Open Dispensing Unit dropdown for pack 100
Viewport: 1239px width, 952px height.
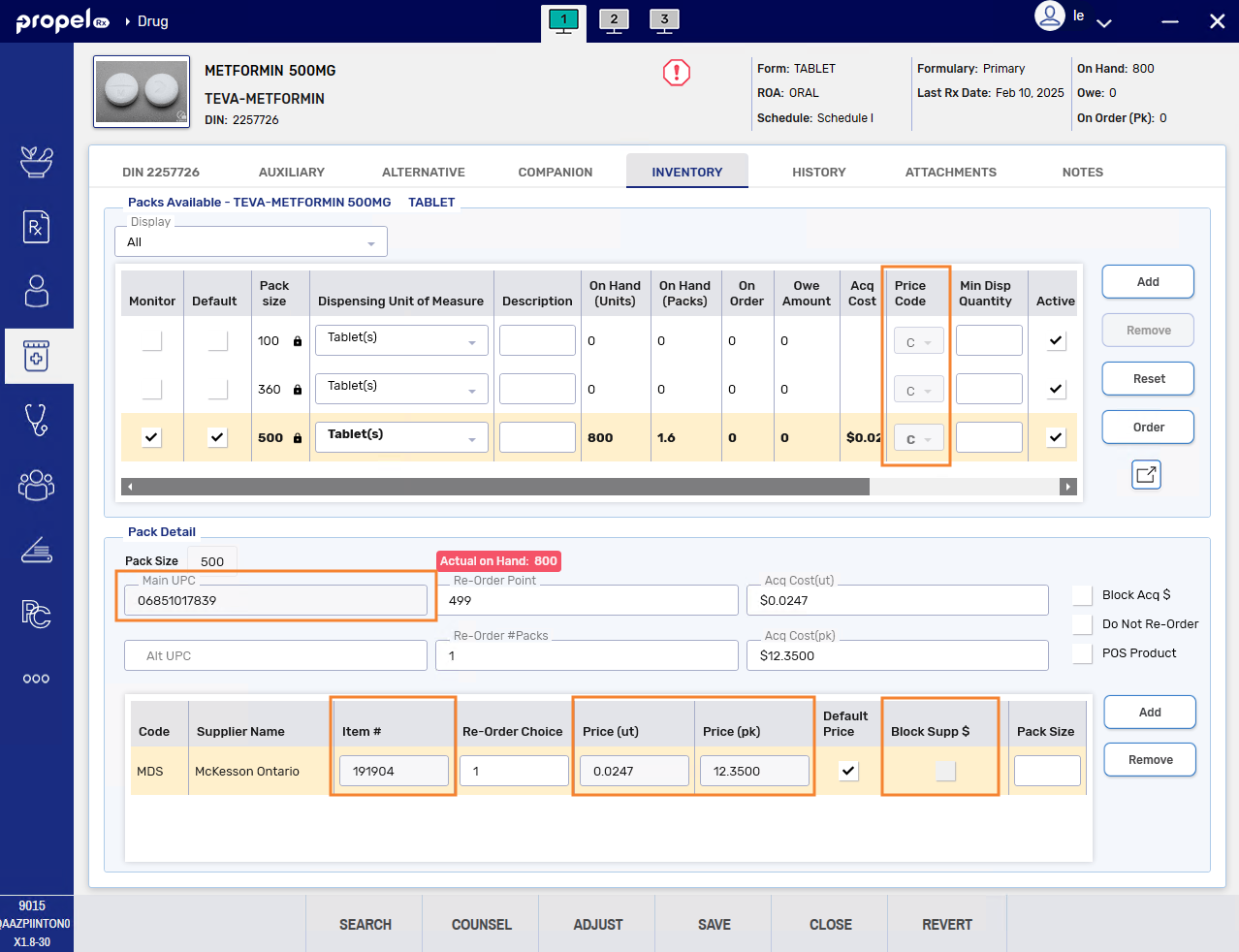coord(401,340)
